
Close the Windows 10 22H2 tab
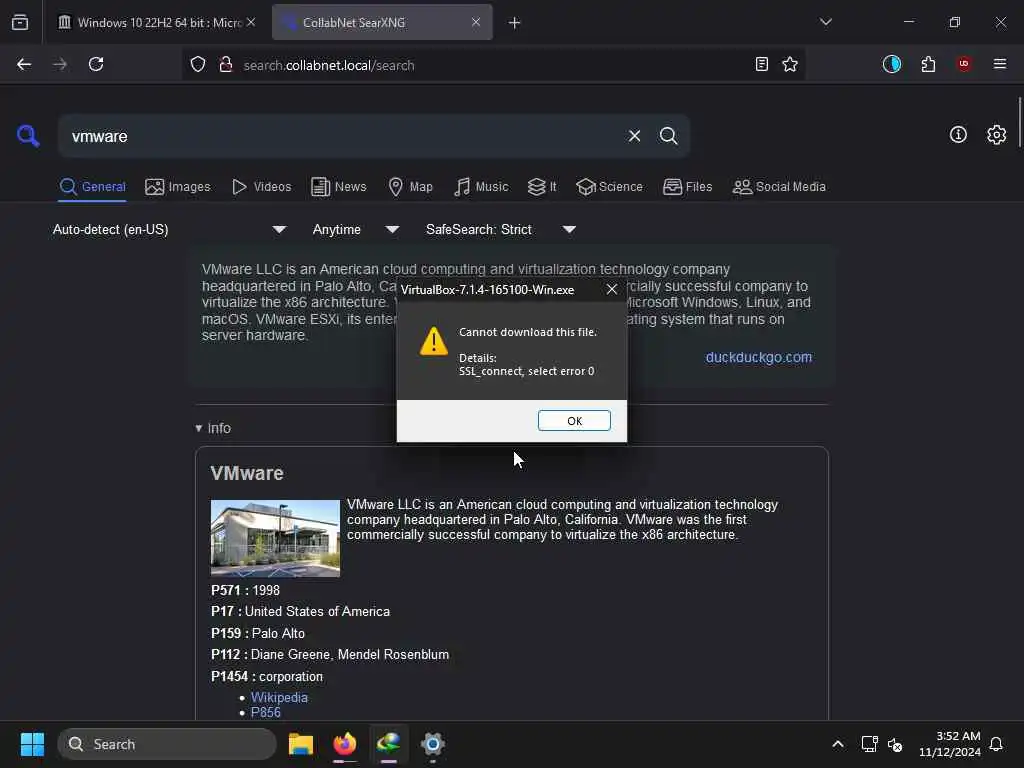tap(251, 22)
